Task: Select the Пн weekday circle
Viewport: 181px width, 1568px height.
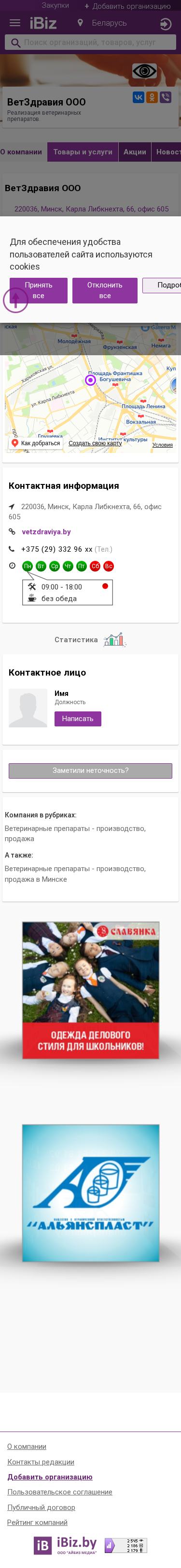Action: [28, 566]
